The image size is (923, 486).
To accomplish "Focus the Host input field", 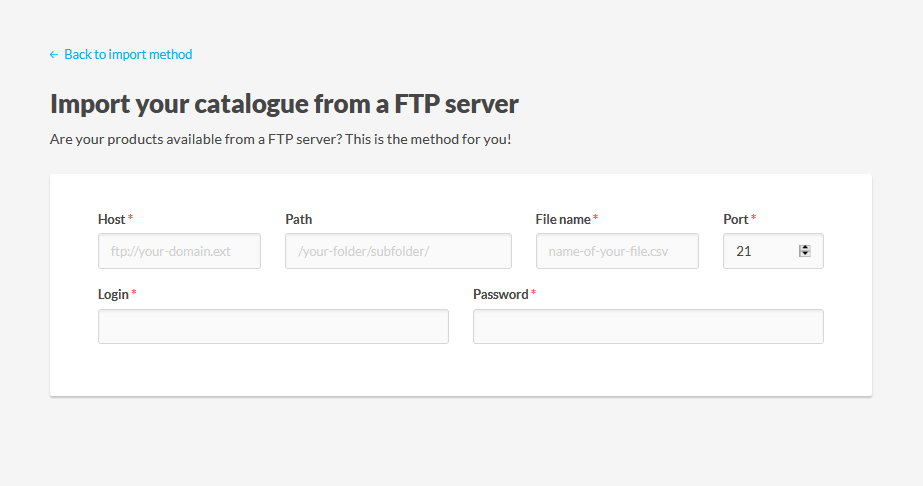I will (179, 251).
